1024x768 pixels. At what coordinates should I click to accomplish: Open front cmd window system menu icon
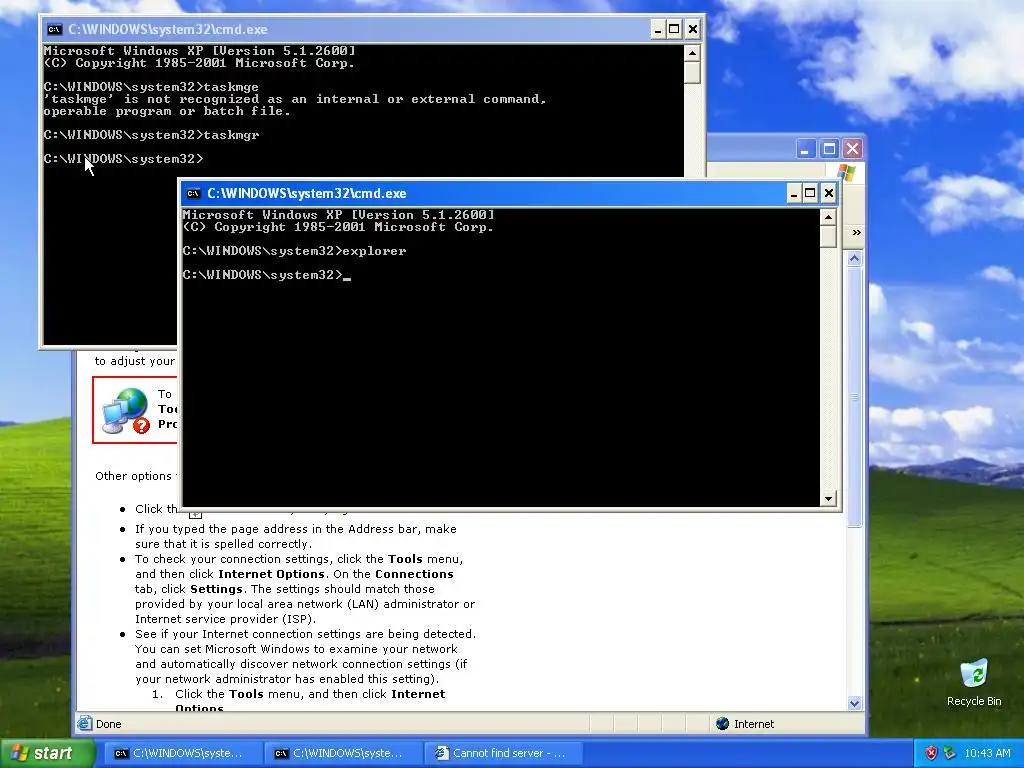point(193,193)
